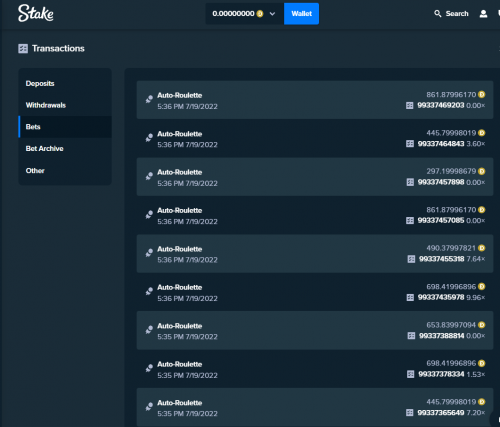500x427 pixels.
Task: Click betslip icon beside 99337378334
Action: [411, 374]
